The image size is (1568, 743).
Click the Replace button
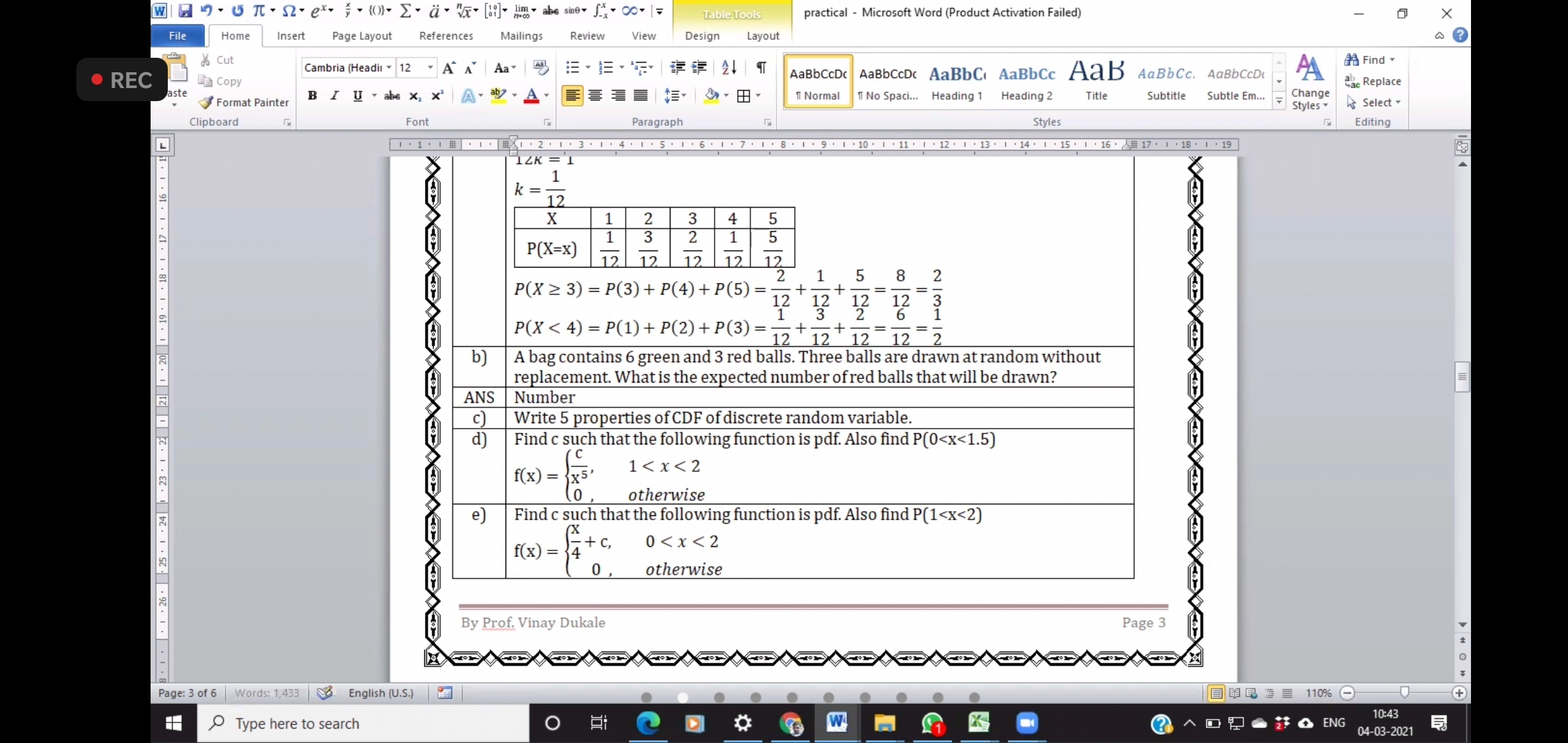pyautogui.click(x=1373, y=81)
